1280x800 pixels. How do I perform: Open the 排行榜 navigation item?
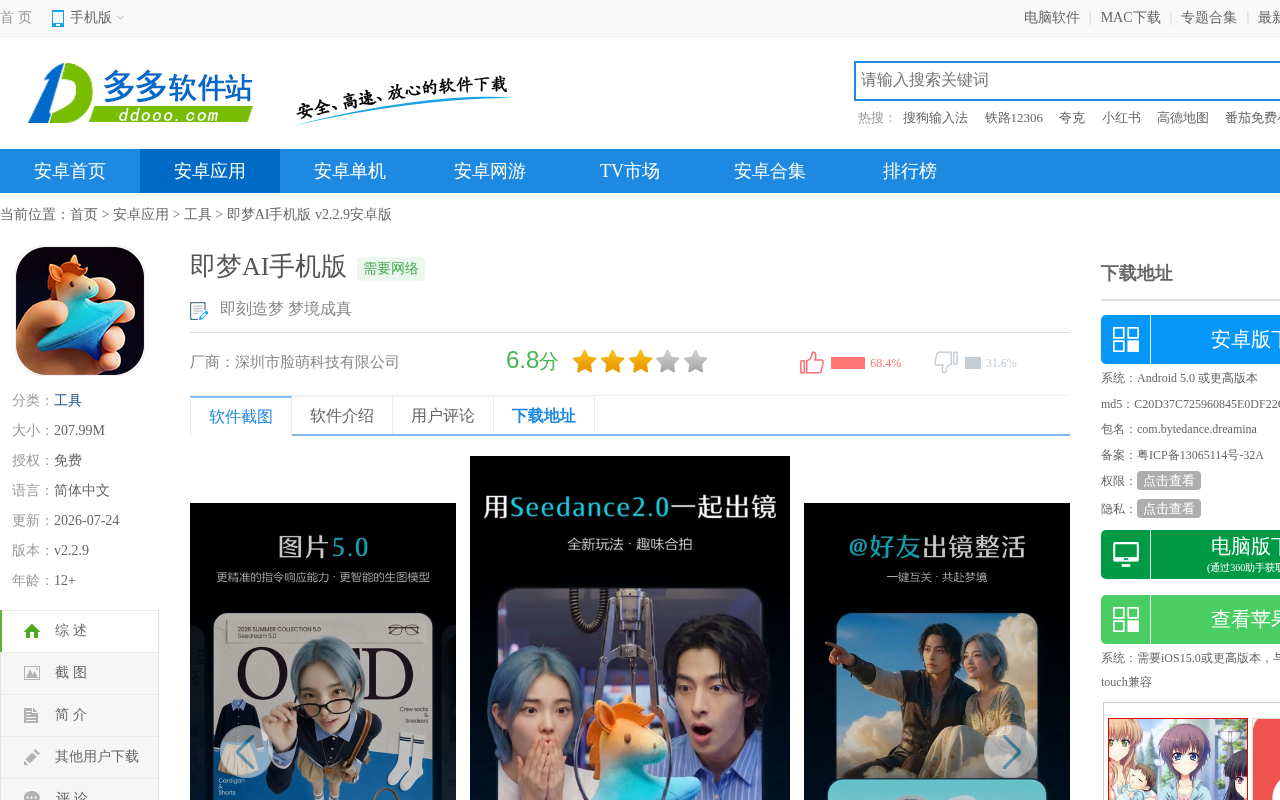coord(910,171)
